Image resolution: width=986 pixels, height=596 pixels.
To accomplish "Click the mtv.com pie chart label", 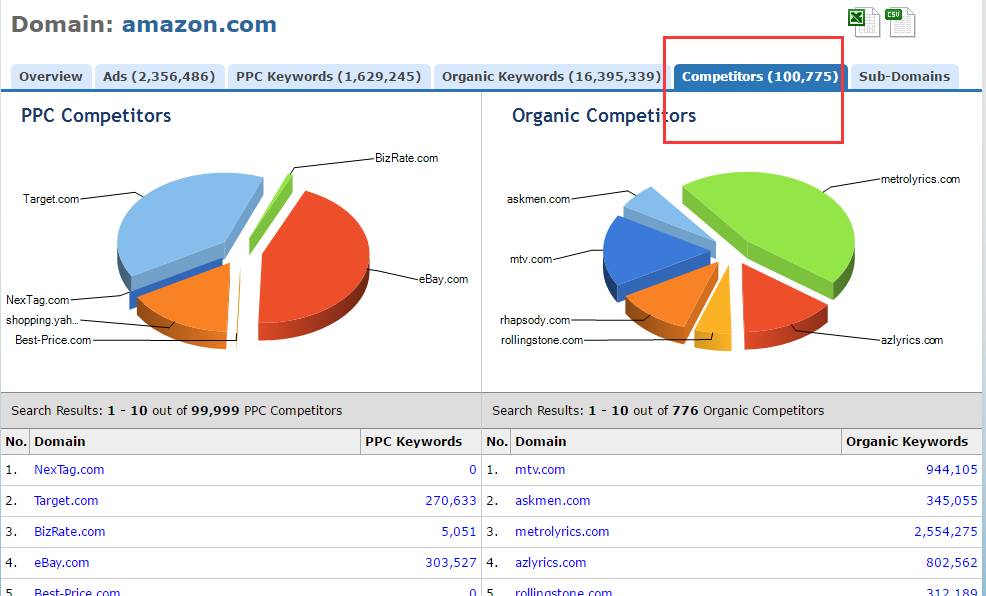I will pos(531,259).
